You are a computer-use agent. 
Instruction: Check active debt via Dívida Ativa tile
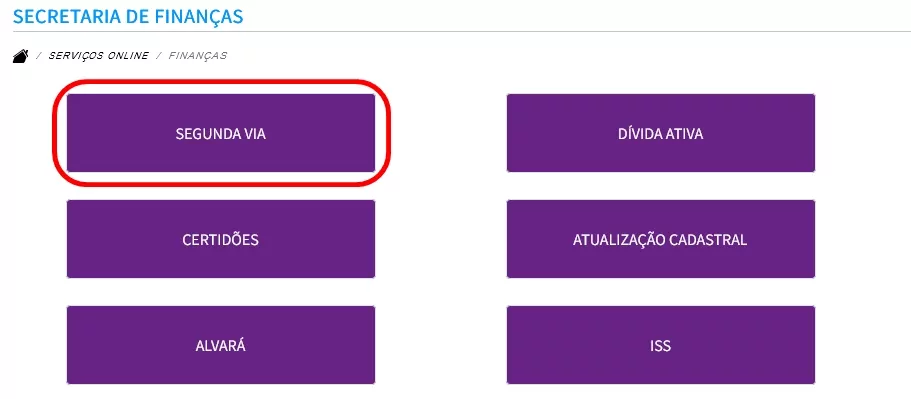[x=661, y=133]
